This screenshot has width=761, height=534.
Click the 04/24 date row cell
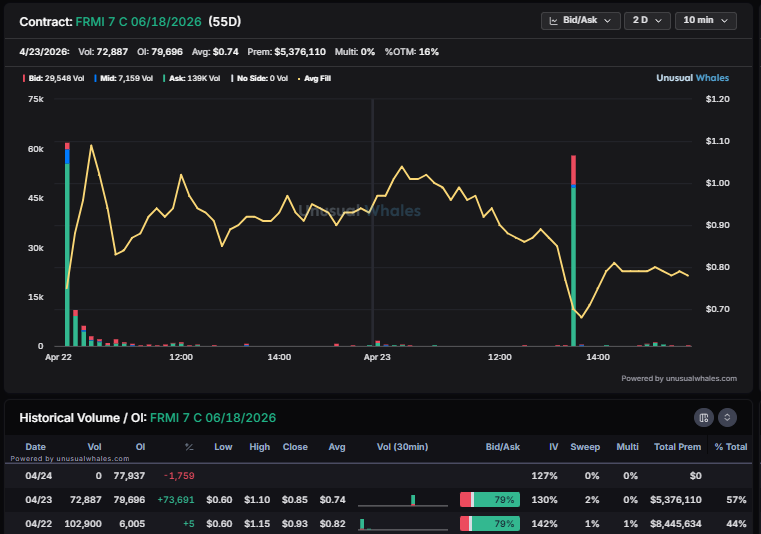pos(38,476)
